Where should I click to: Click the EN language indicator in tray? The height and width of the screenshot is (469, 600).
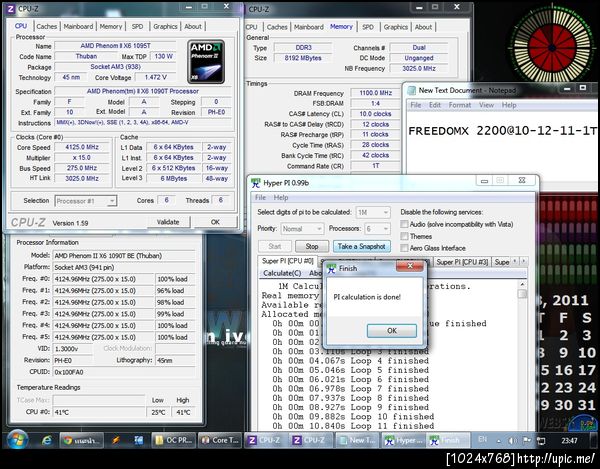pos(483,440)
